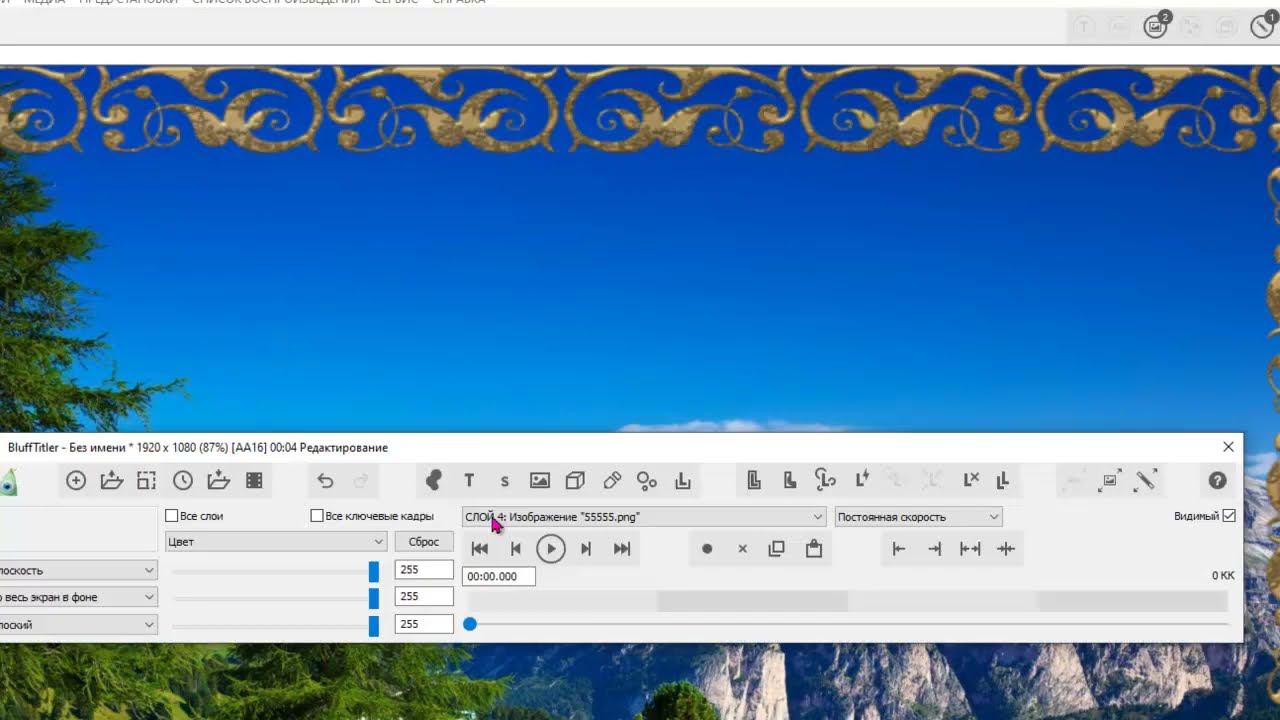Step to the previous keyframe
The width and height of the screenshot is (1280, 720).
coord(516,549)
